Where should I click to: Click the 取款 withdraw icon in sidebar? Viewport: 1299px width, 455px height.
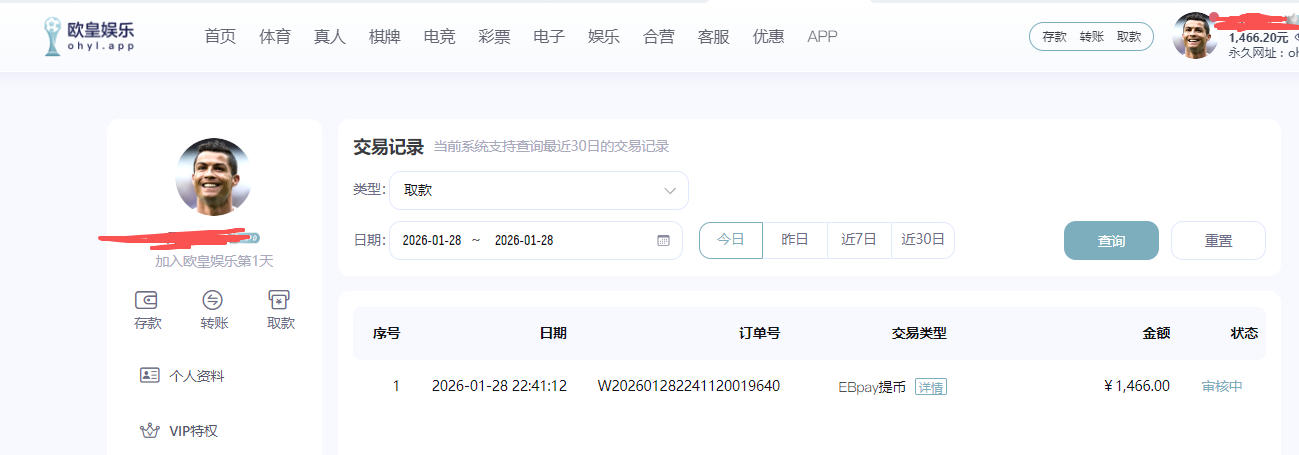[280, 300]
